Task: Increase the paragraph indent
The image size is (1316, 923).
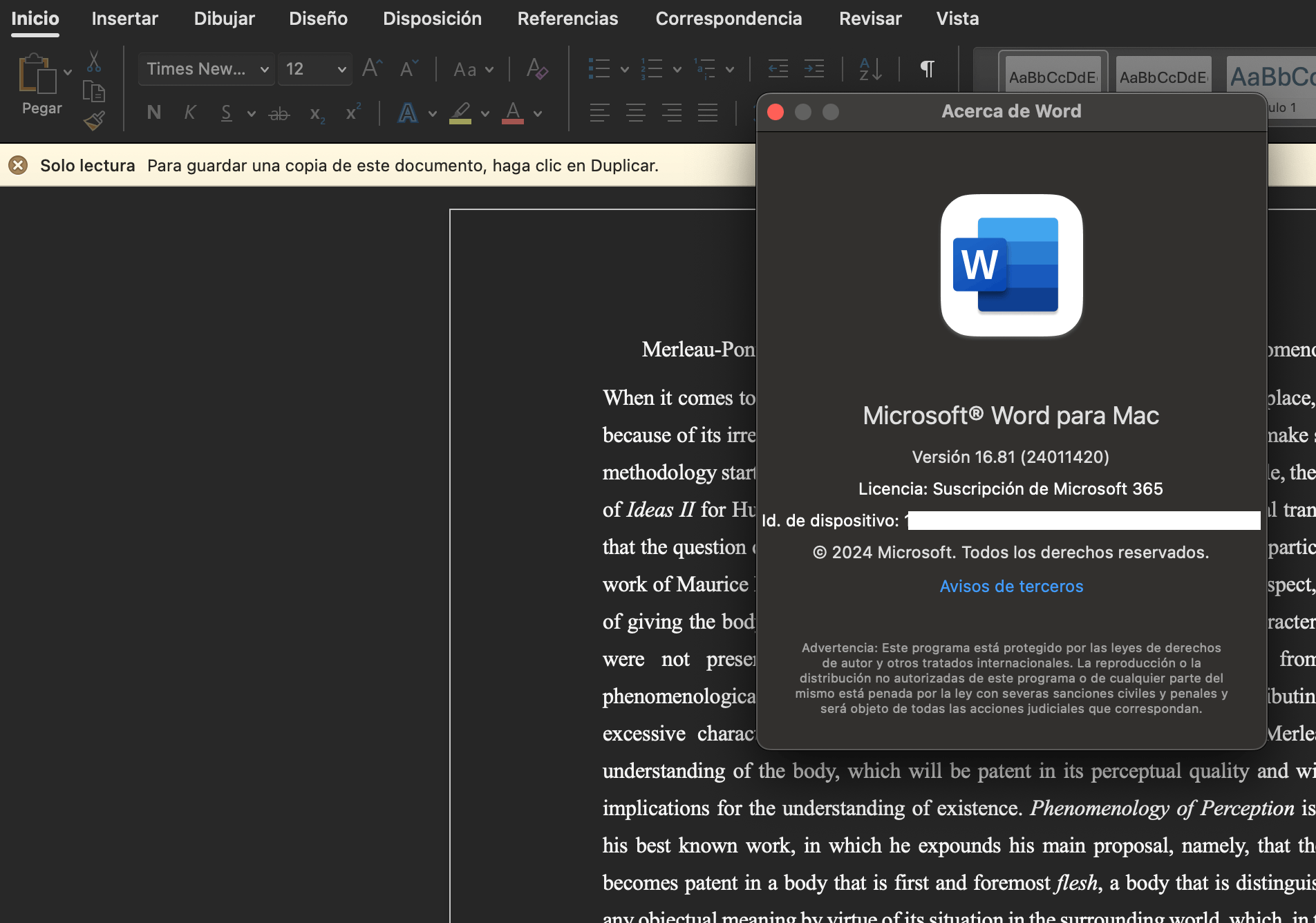Action: coord(814,68)
